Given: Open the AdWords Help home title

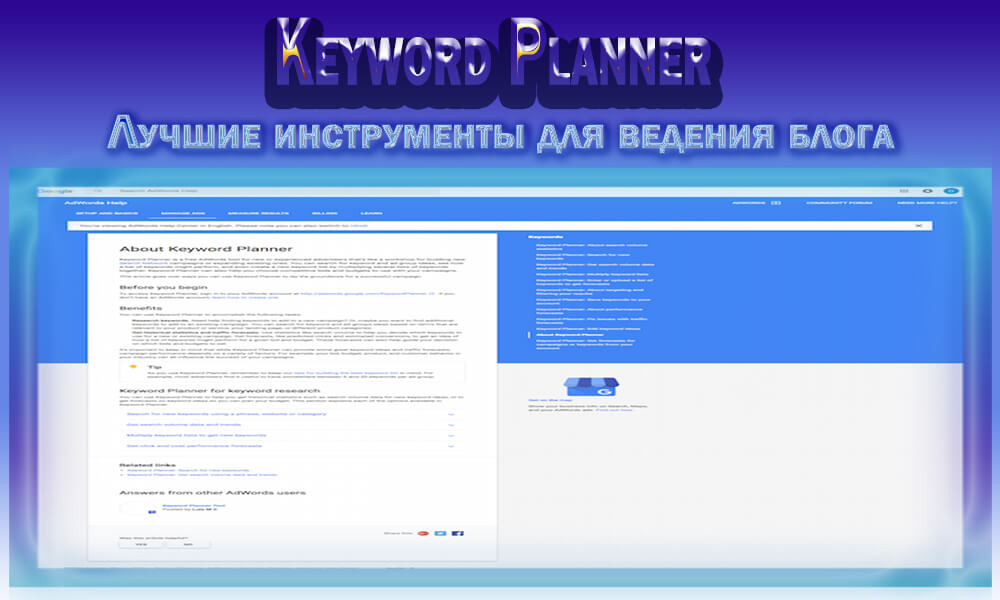Looking at the screenshot, I should tap(96, 203).
